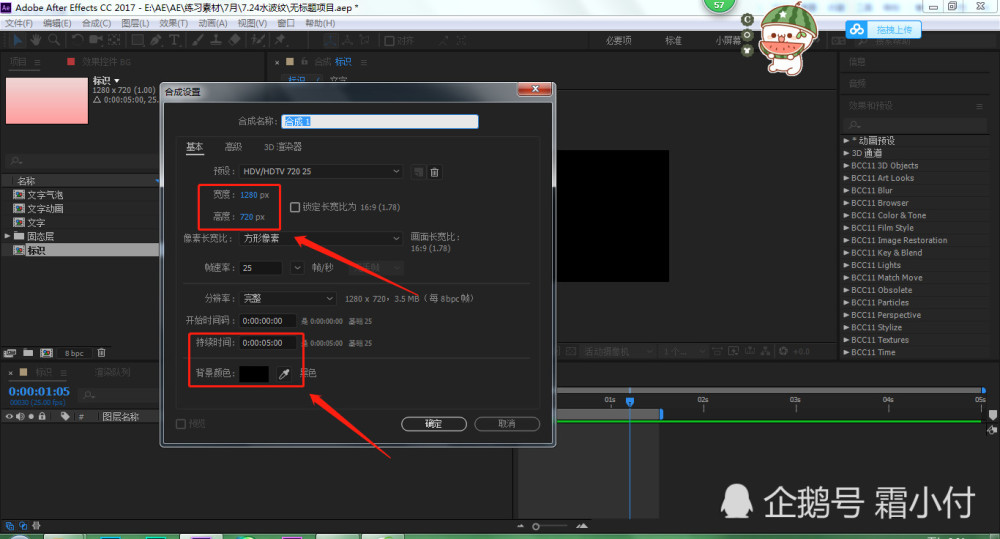Select the Rotation tool
This screenshot has width=1000, height=539.
coord(77,40)
